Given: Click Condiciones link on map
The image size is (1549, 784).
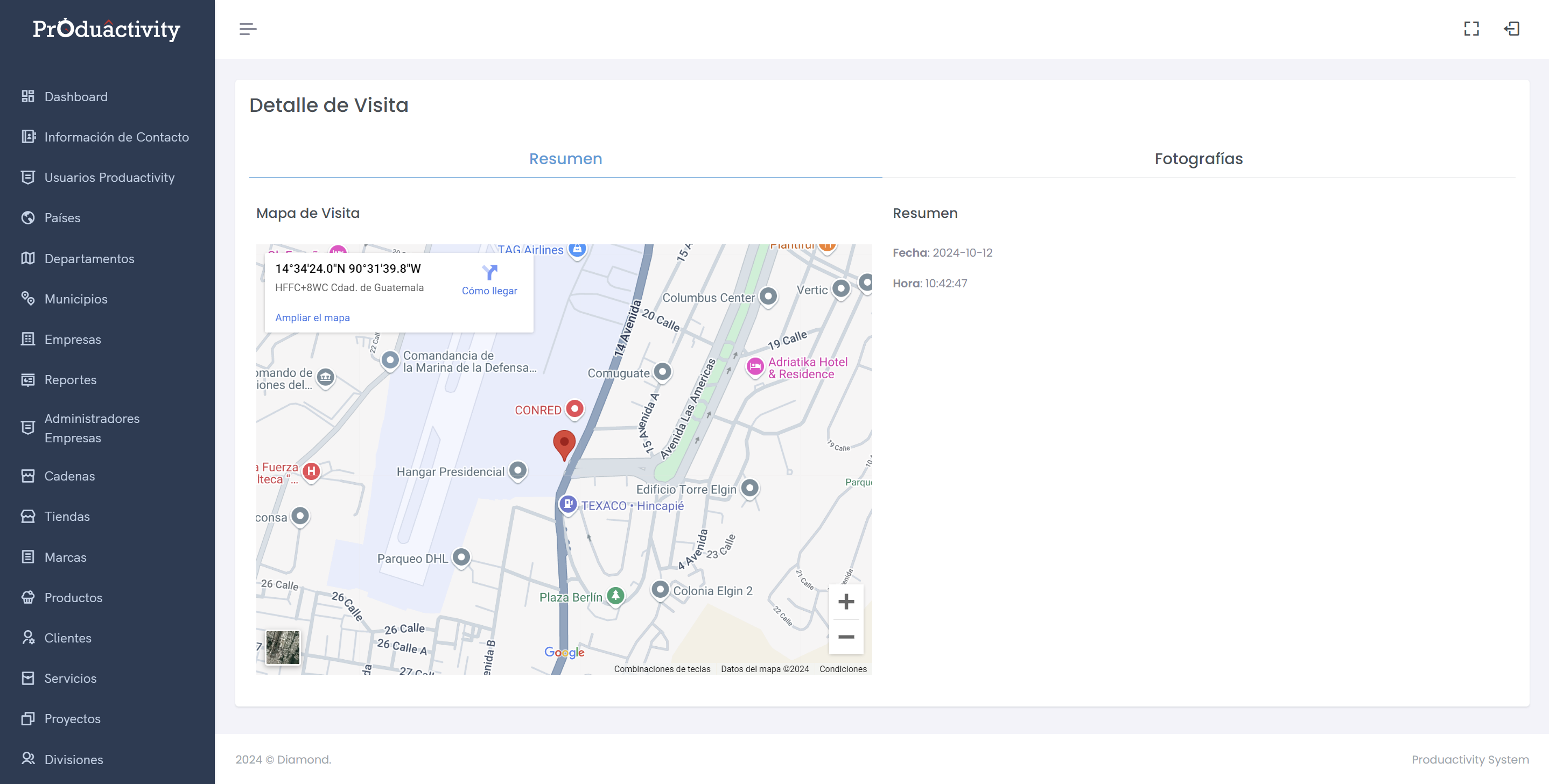Looking at the screenshot, I should pos(843,669).
